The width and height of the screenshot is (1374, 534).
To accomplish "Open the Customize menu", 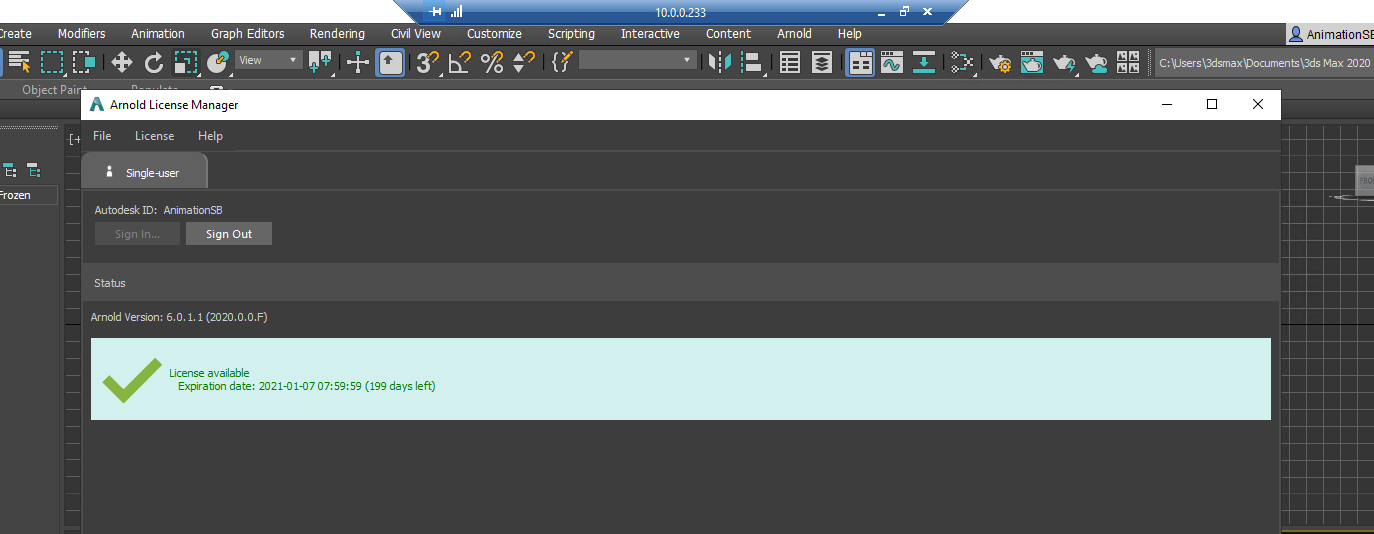I will pyautogui.click(x=494, y=34).
